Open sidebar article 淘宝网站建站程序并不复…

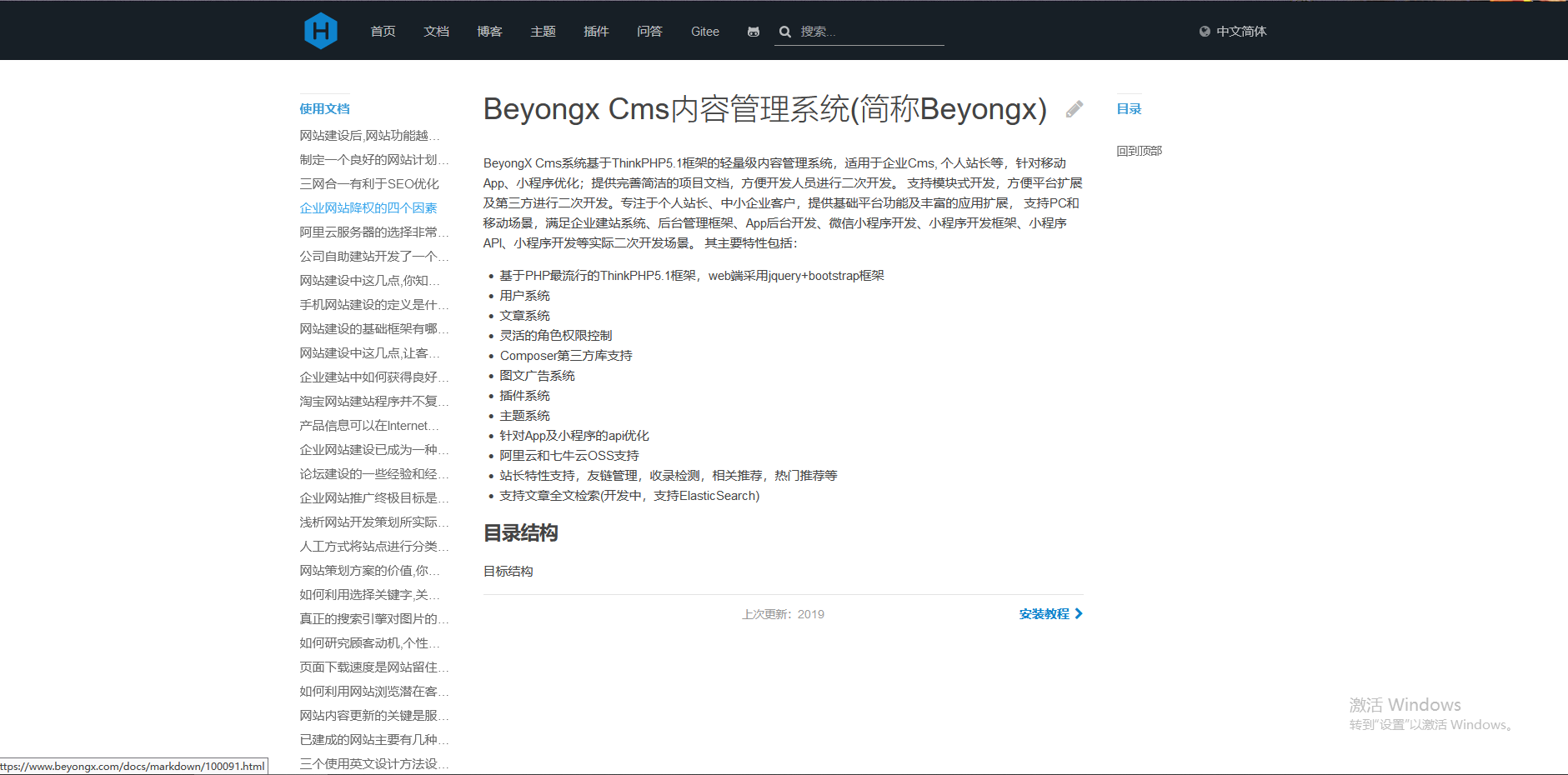pyautogui.click(x=374, y=401)
